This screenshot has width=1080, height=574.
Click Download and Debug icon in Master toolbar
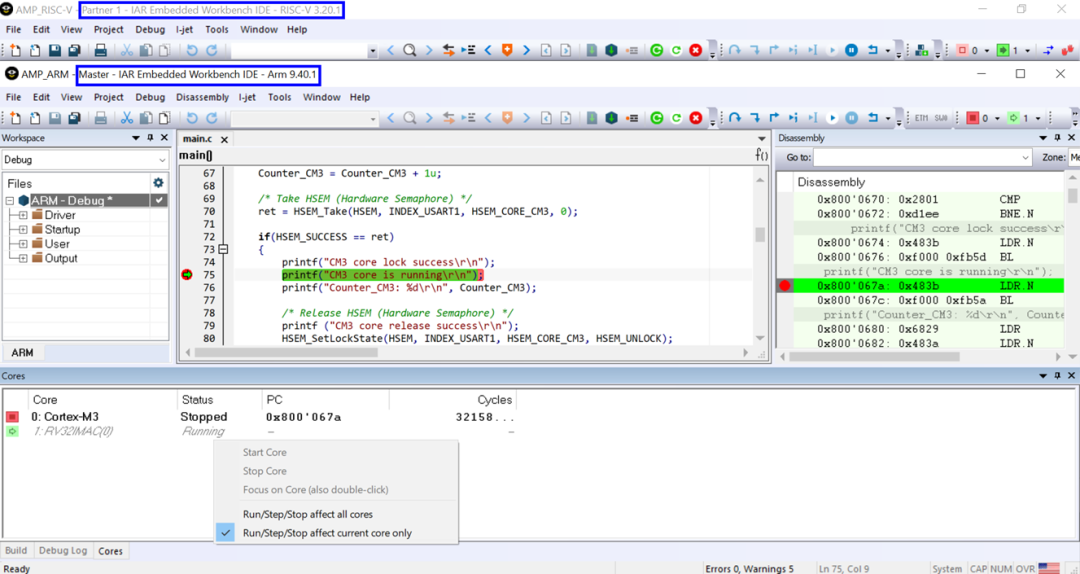point(611,118)
